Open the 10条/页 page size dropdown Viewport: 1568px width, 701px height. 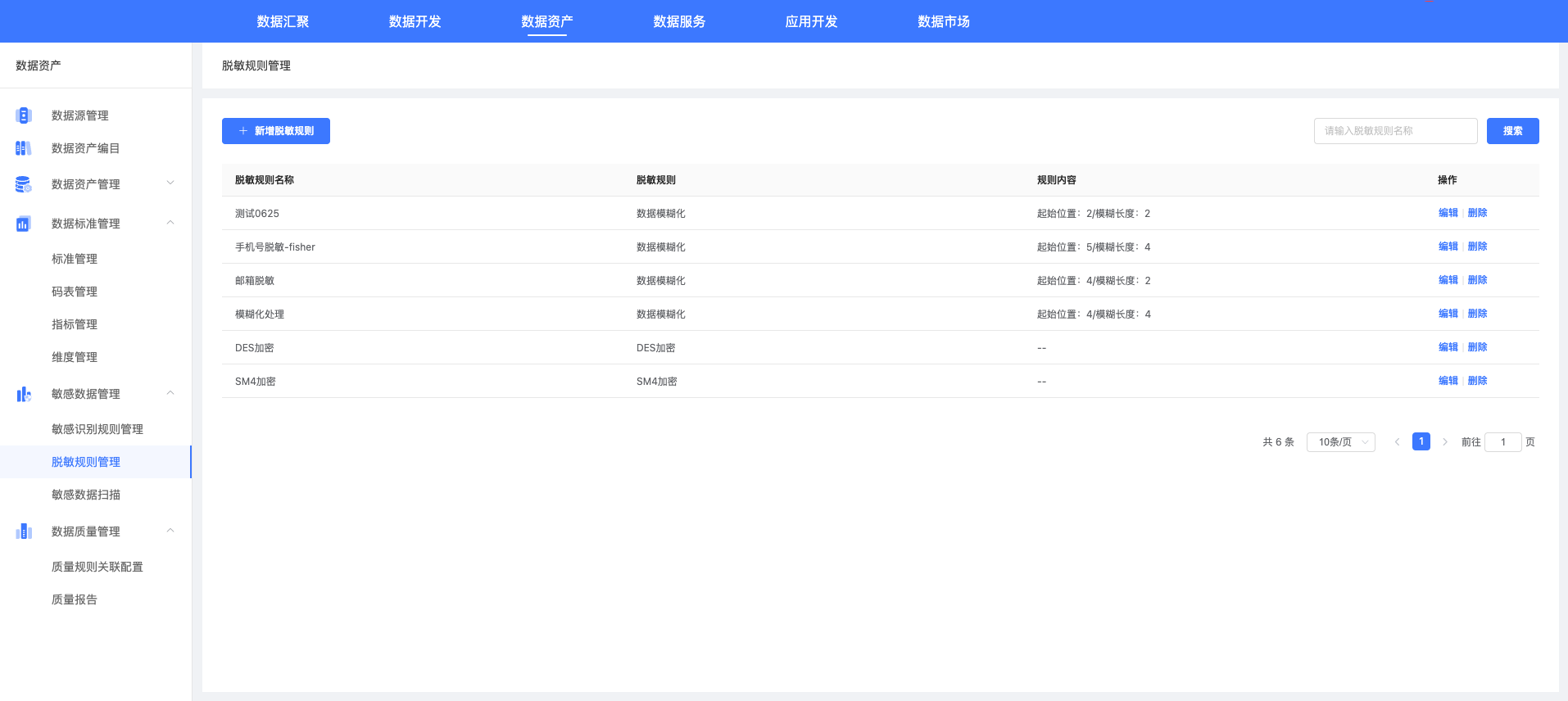coord(1341,442)
